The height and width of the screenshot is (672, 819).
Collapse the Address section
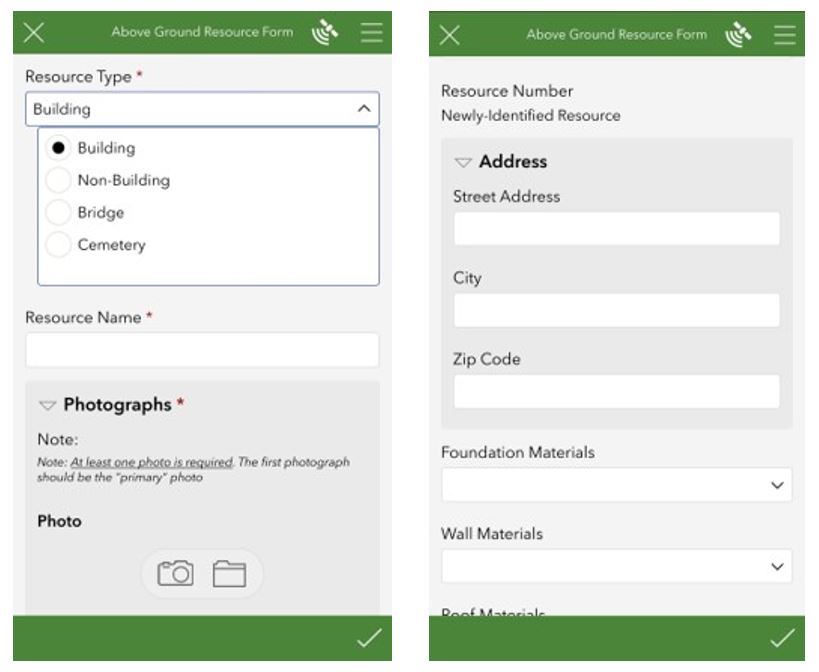click(x=463, y=162)
